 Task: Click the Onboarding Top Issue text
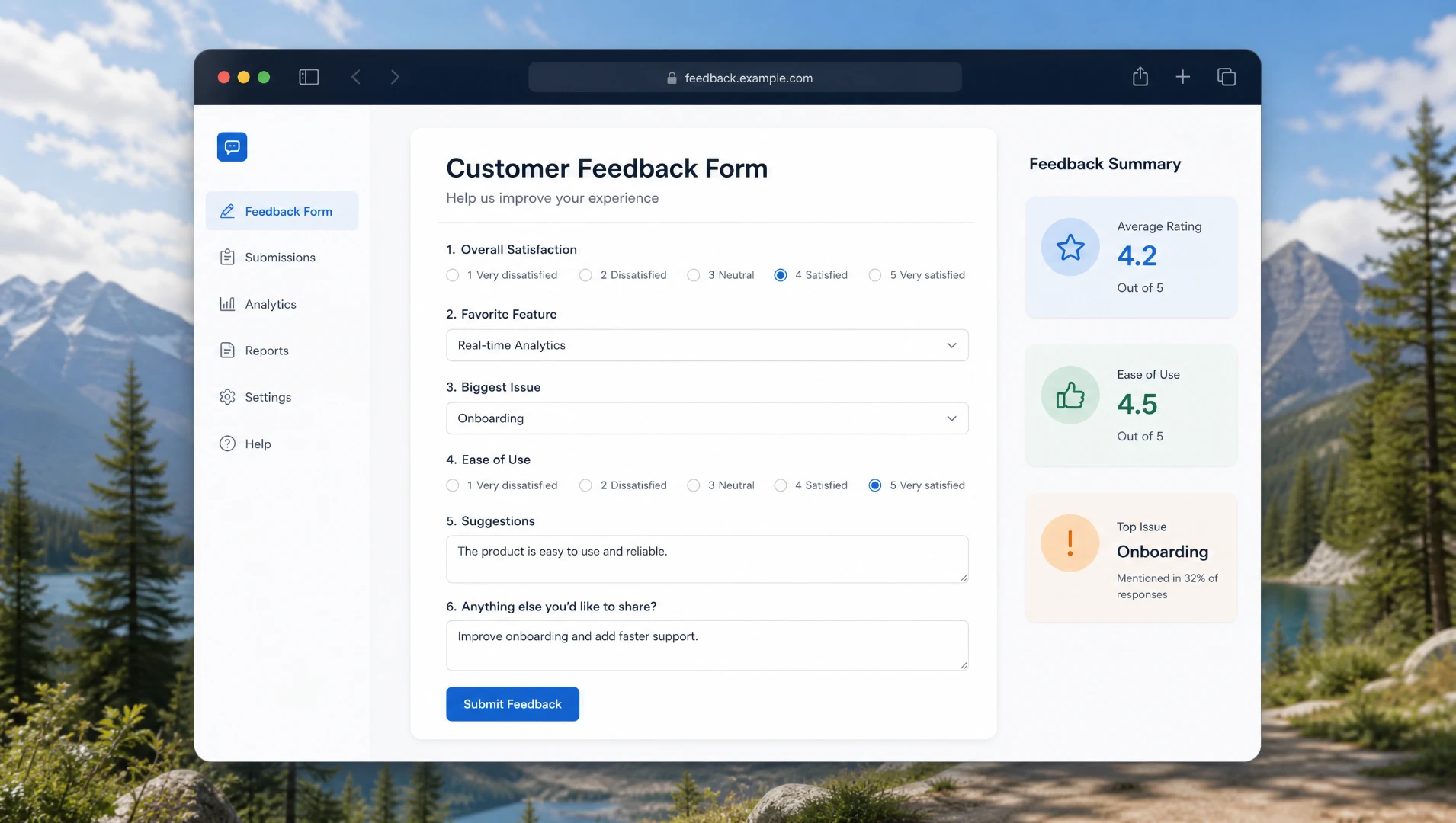[1163, 552]
